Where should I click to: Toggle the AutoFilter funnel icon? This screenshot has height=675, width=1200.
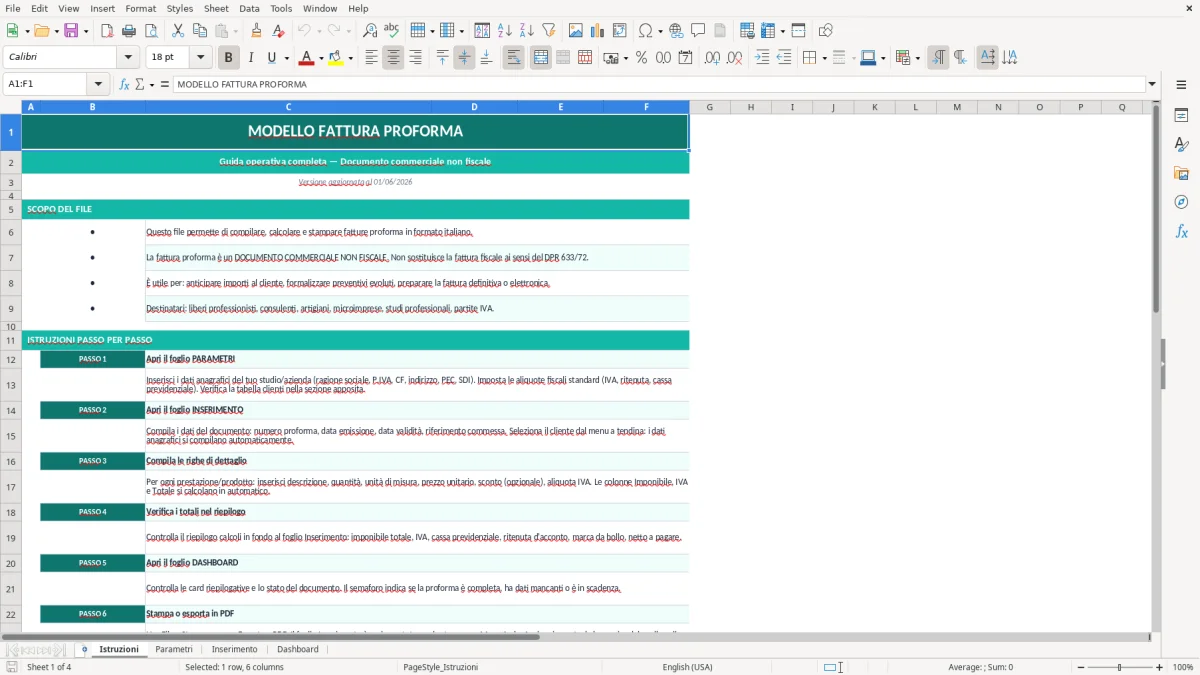tap(548, 31)
